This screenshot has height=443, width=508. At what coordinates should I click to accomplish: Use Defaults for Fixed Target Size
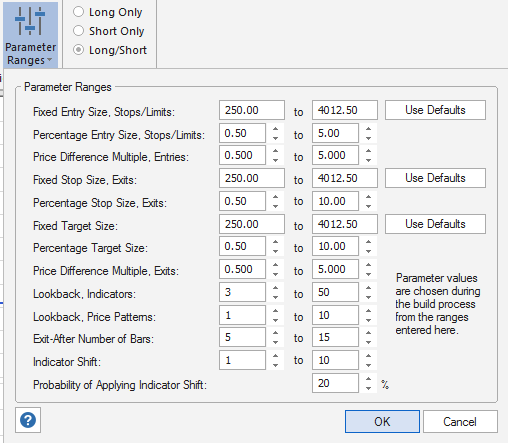point(435,224)
